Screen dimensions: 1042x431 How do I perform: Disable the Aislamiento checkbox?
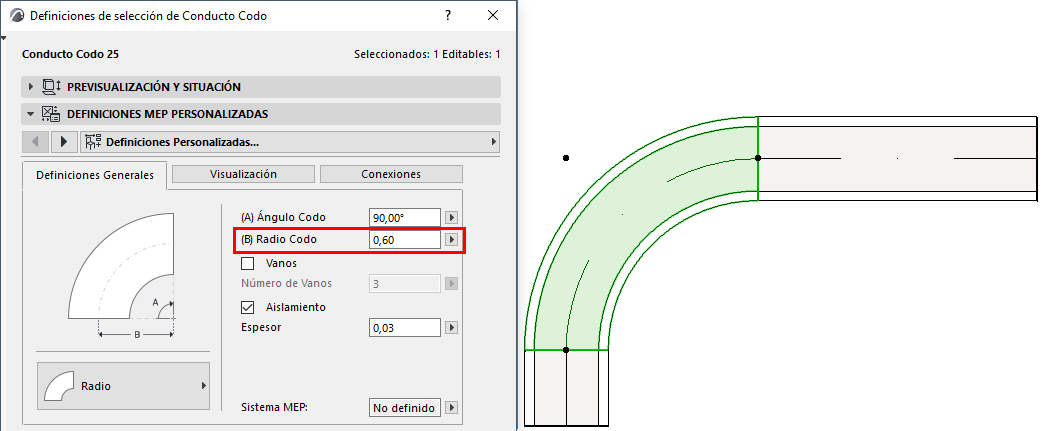(x=248, y=307)
